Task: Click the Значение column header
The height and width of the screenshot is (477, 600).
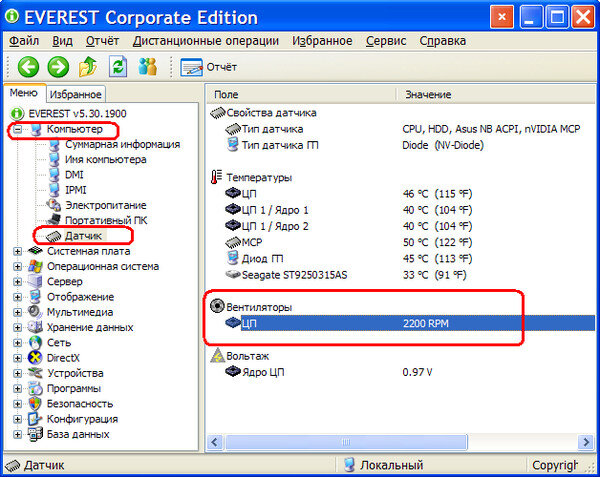Action: (x=496, y=94)
